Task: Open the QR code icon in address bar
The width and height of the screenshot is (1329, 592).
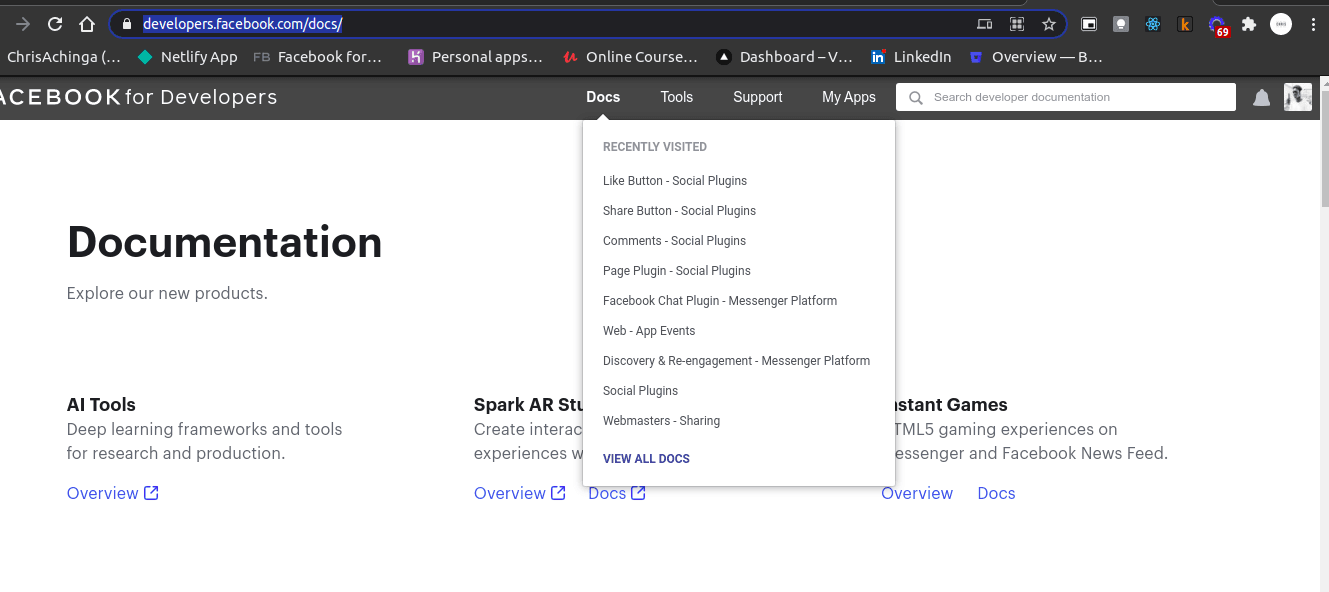Action: tap(1017, 24)
